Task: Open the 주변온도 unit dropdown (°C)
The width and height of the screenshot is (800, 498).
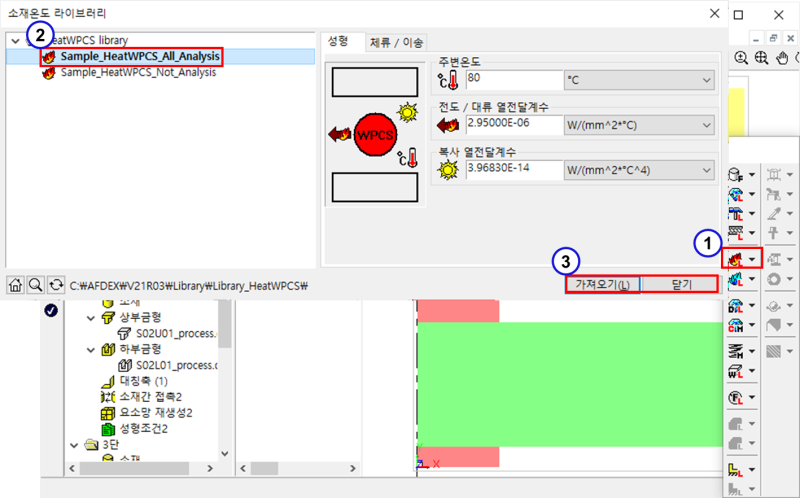Action: click(706, 79)
